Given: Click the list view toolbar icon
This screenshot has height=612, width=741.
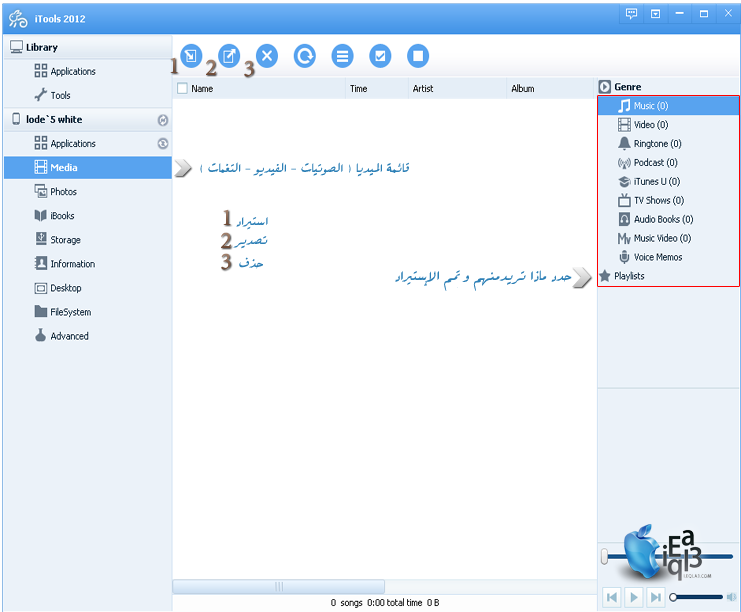Looking at the screenshot, I should [x=342, y=56].
